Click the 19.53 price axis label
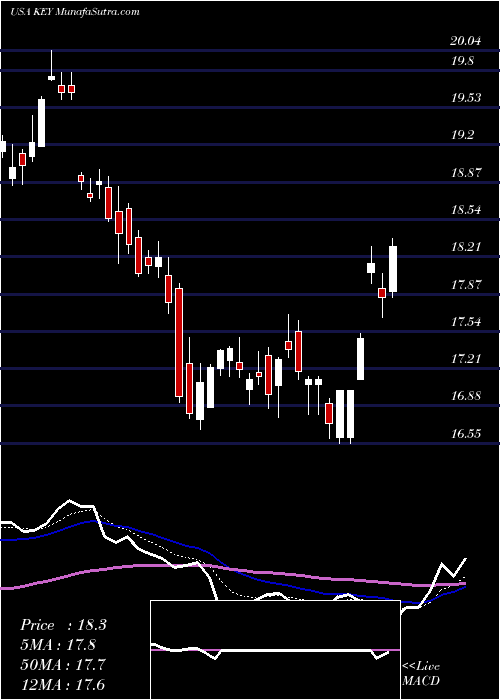 coord(466,98)
